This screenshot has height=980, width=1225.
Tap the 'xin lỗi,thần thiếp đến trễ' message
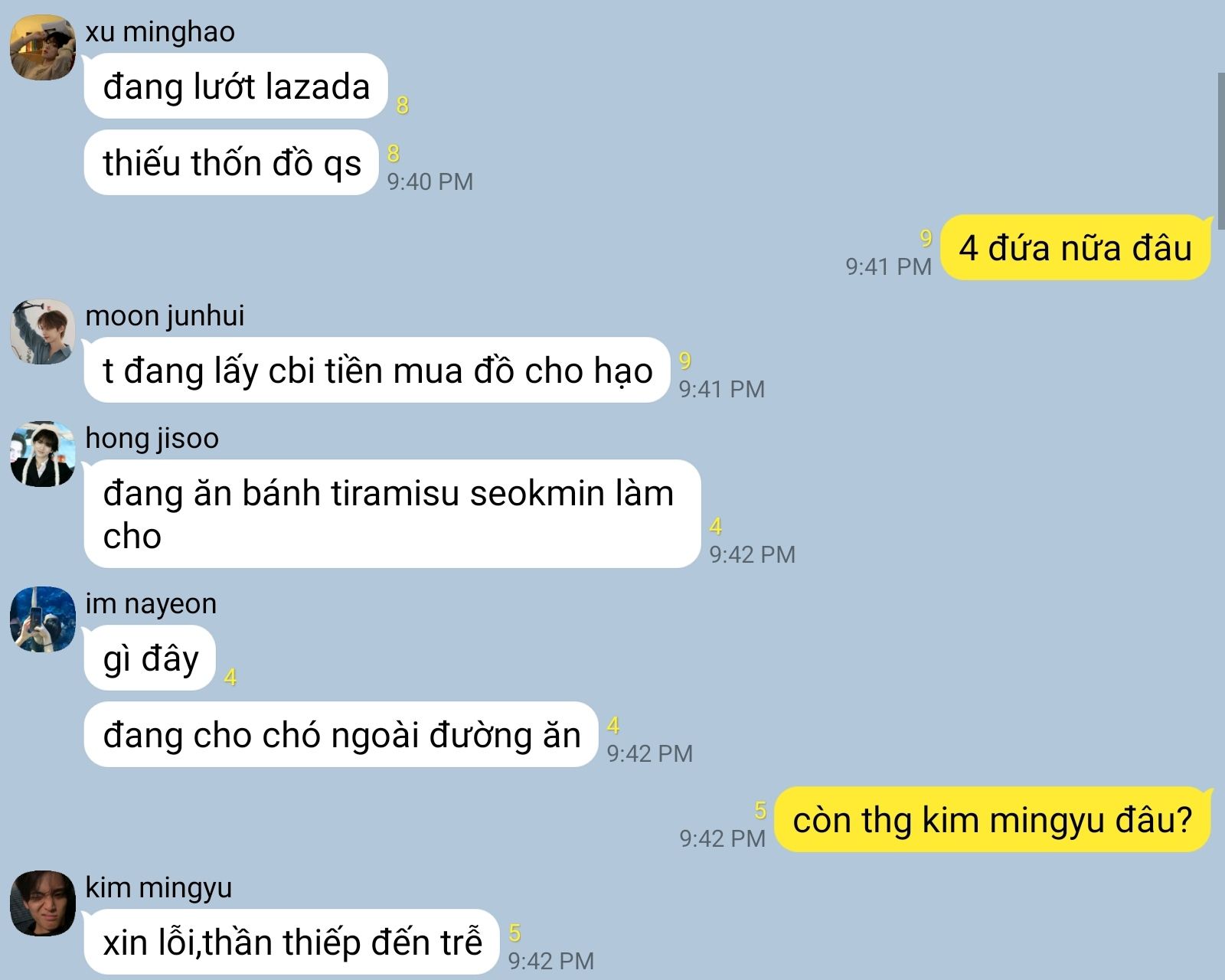click(x=292, y=942)
